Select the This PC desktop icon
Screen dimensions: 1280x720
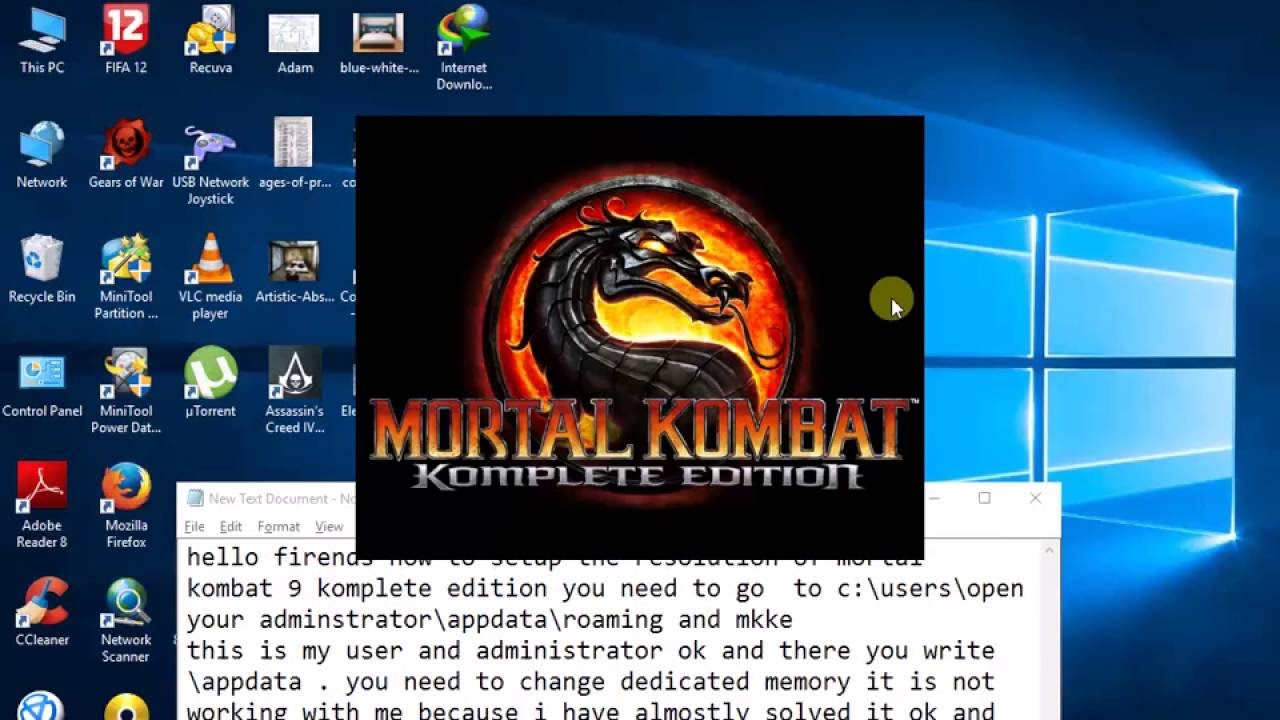[42, 41]
